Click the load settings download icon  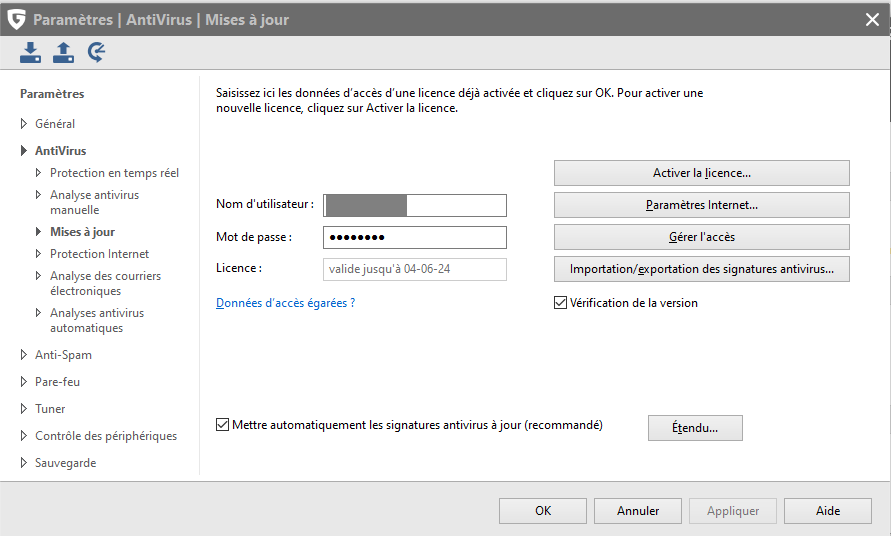30,52
